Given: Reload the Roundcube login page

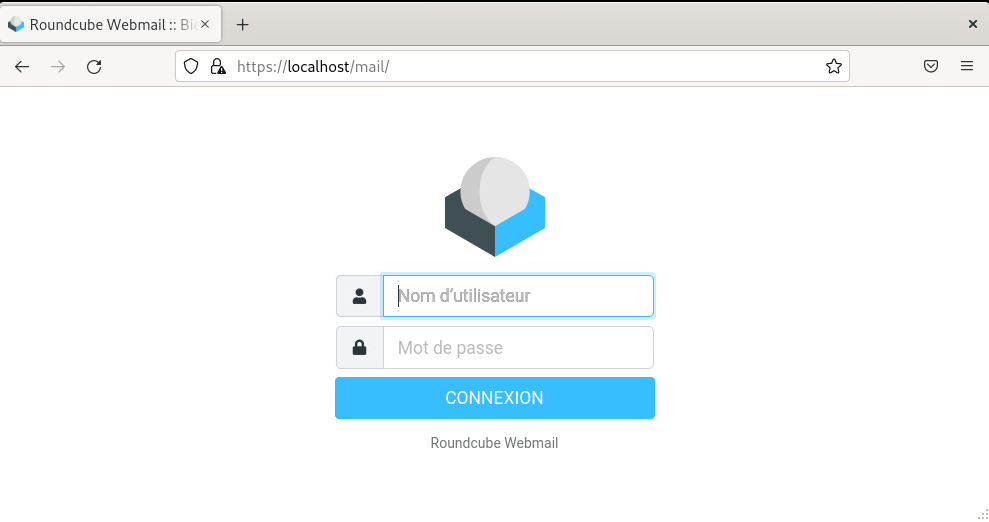Looking at the screenshot, I should (94, 67).
